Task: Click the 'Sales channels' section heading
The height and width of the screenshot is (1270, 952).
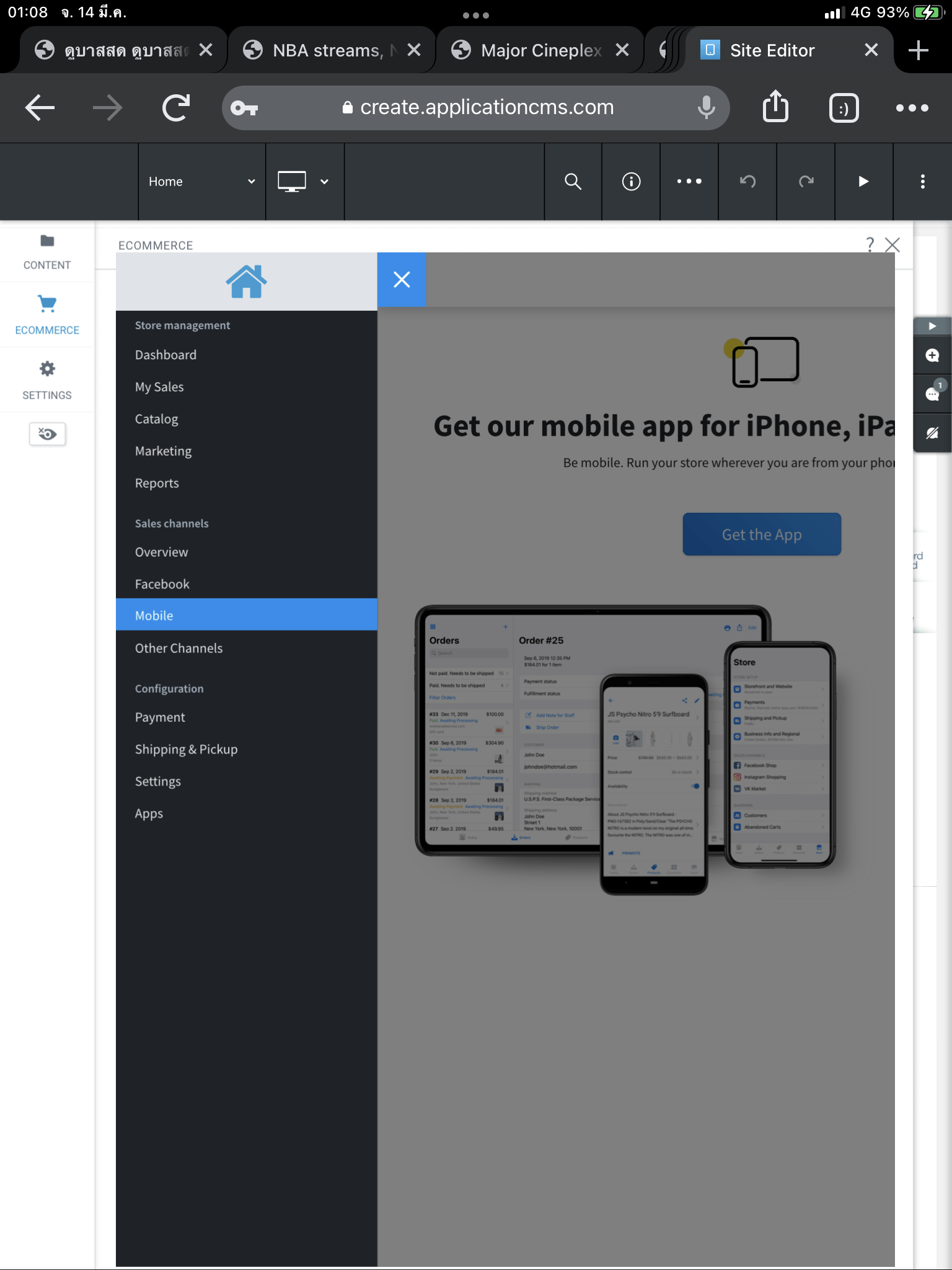Action: point(172,523)
